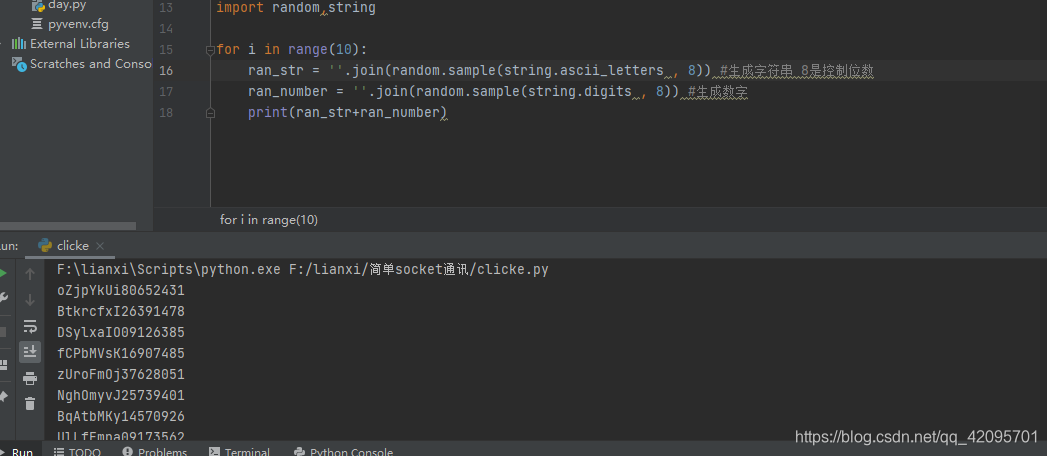Click 'ran_str' variable on line 16
Viewport: 1047px width, 456px height.
pos(276,71)
